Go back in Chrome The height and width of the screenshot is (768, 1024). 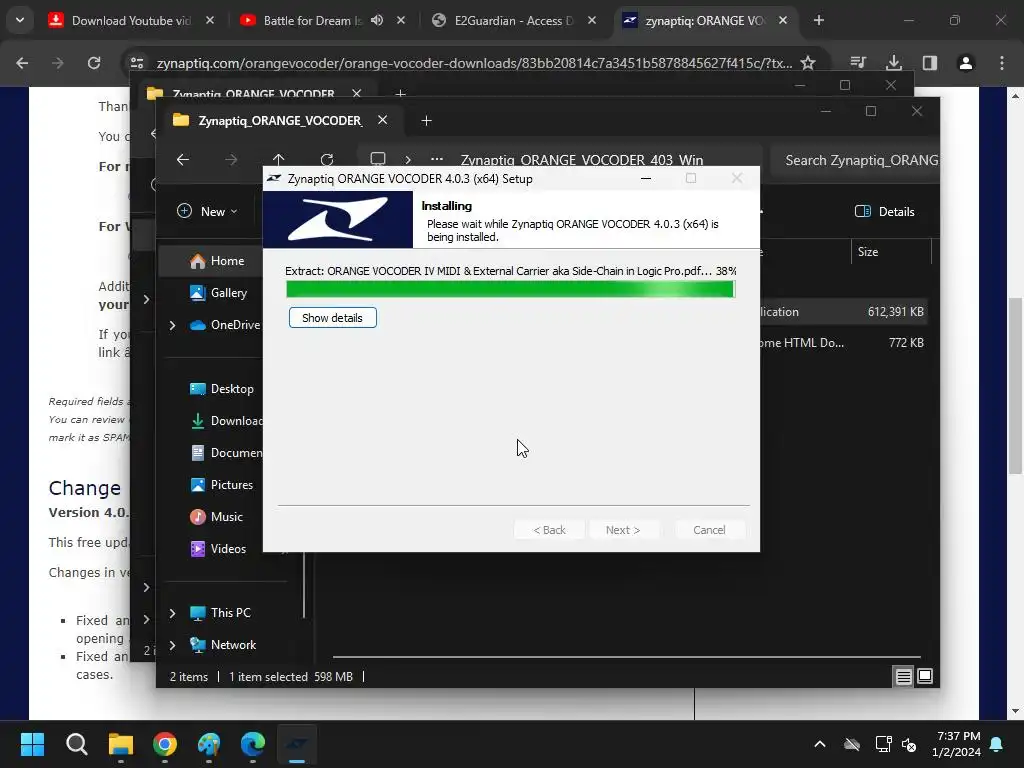click(22, 63)
